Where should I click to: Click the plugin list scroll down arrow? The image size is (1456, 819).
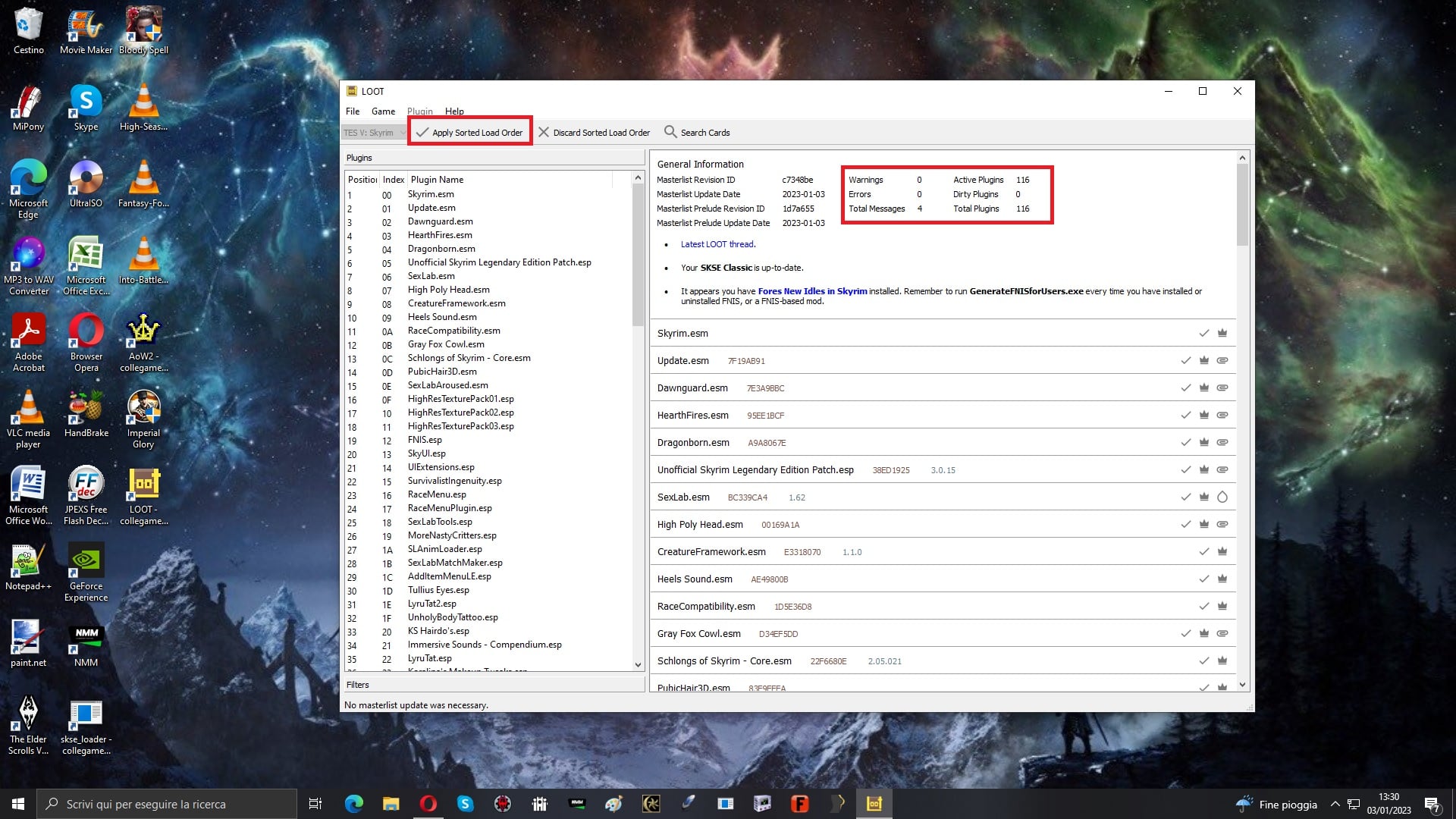point(638,665)
